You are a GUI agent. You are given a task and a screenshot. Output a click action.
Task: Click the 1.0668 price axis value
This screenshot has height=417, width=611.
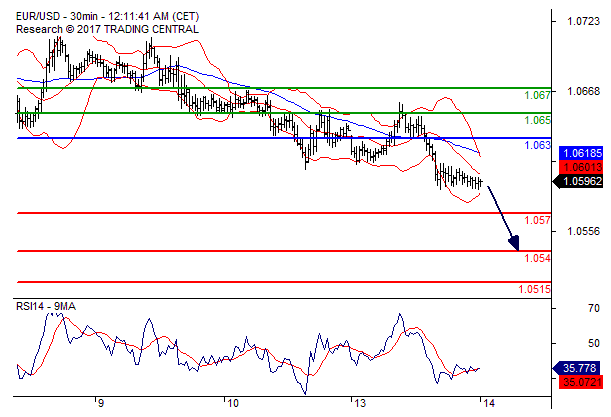pos(583,91)
